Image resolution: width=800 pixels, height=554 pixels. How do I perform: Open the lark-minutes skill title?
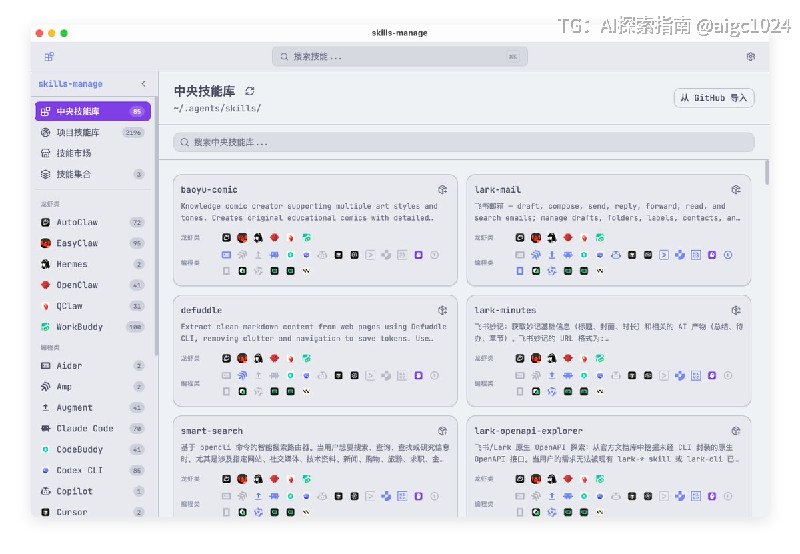pos(506,310)
